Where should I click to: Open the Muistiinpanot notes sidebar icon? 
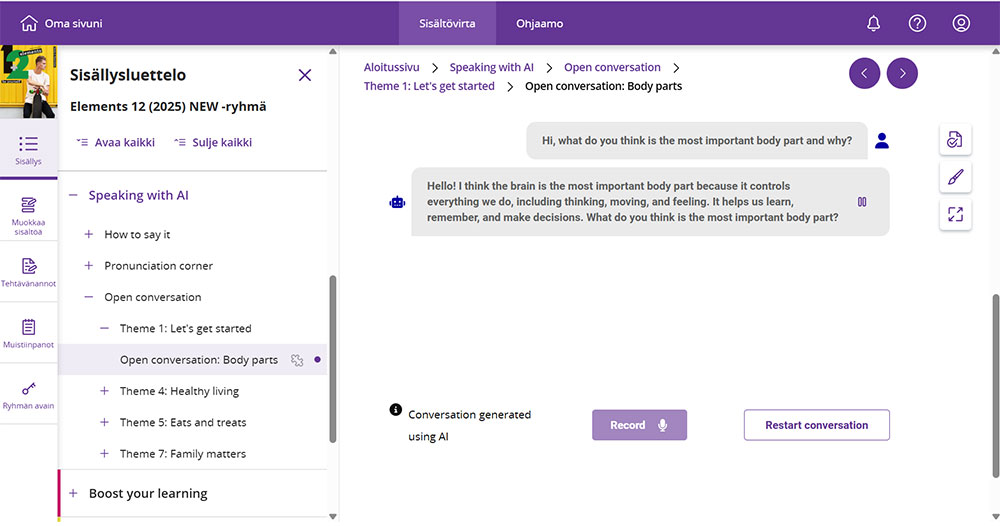[x=29, y=333]
